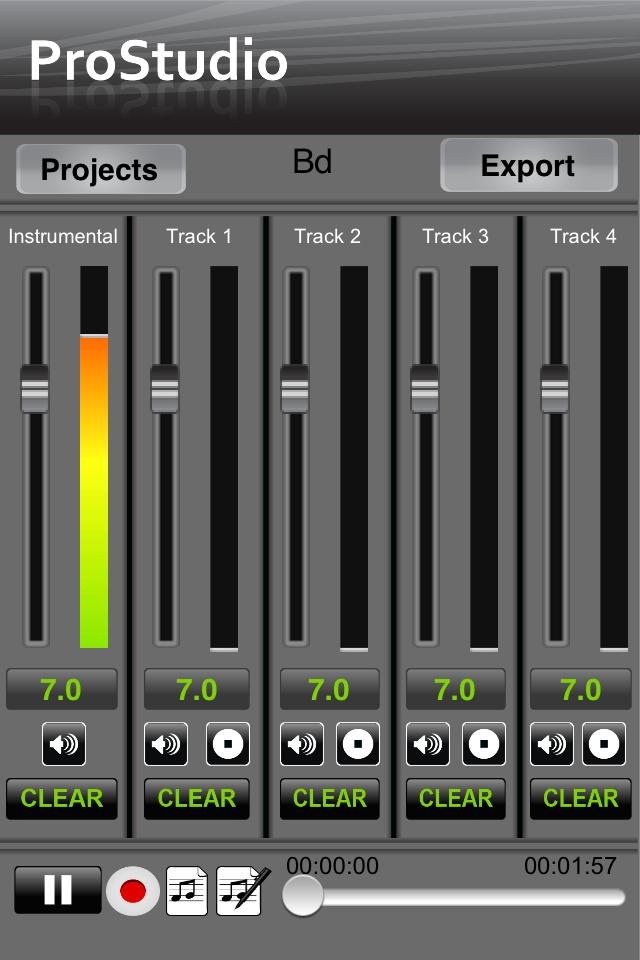This screenshot has height=960, width=640.
Task: Click the Track 1 label
Action: pos(199,236)
